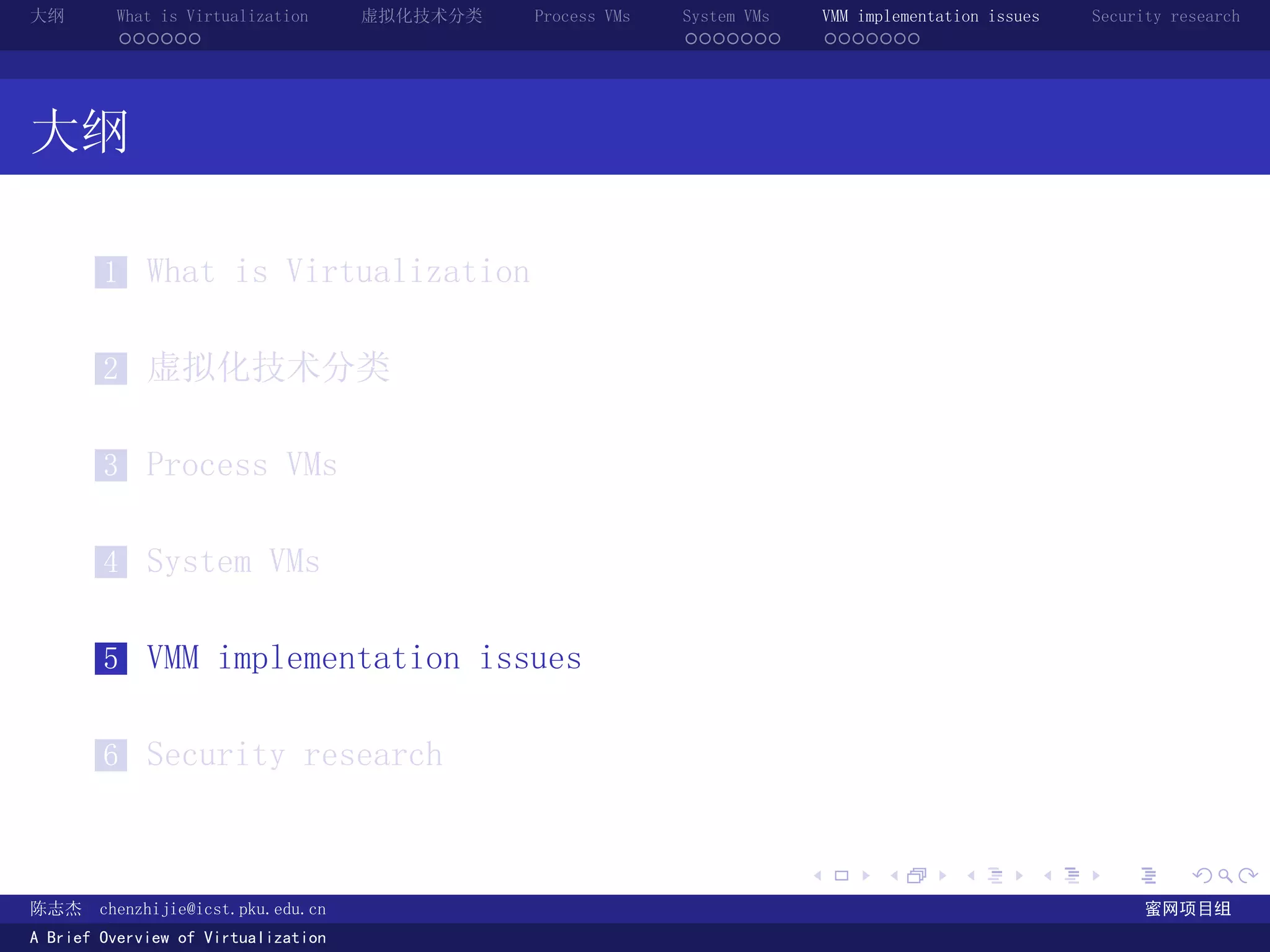This screenshot has width=1270, height=952.
Task: Click footer title A Brief Overview of Virtualization
Action: point(178,938)
